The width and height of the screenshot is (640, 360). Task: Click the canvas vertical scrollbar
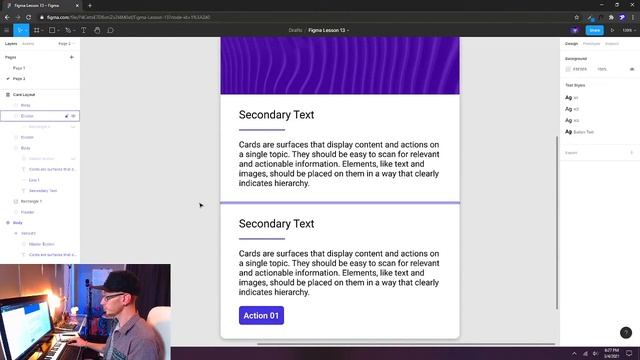pos(557,222)
